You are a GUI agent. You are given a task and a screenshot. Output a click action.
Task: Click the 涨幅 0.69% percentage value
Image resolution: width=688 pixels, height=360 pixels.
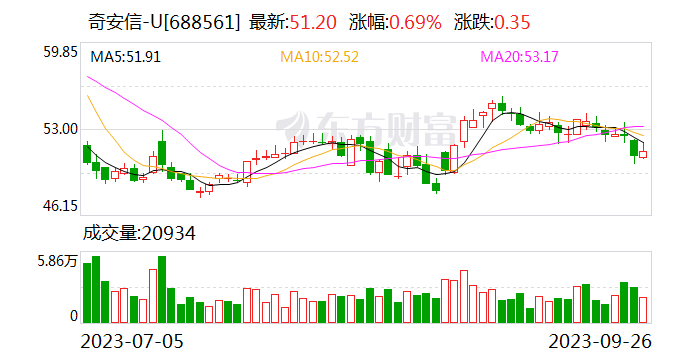[x=416, y=22]
